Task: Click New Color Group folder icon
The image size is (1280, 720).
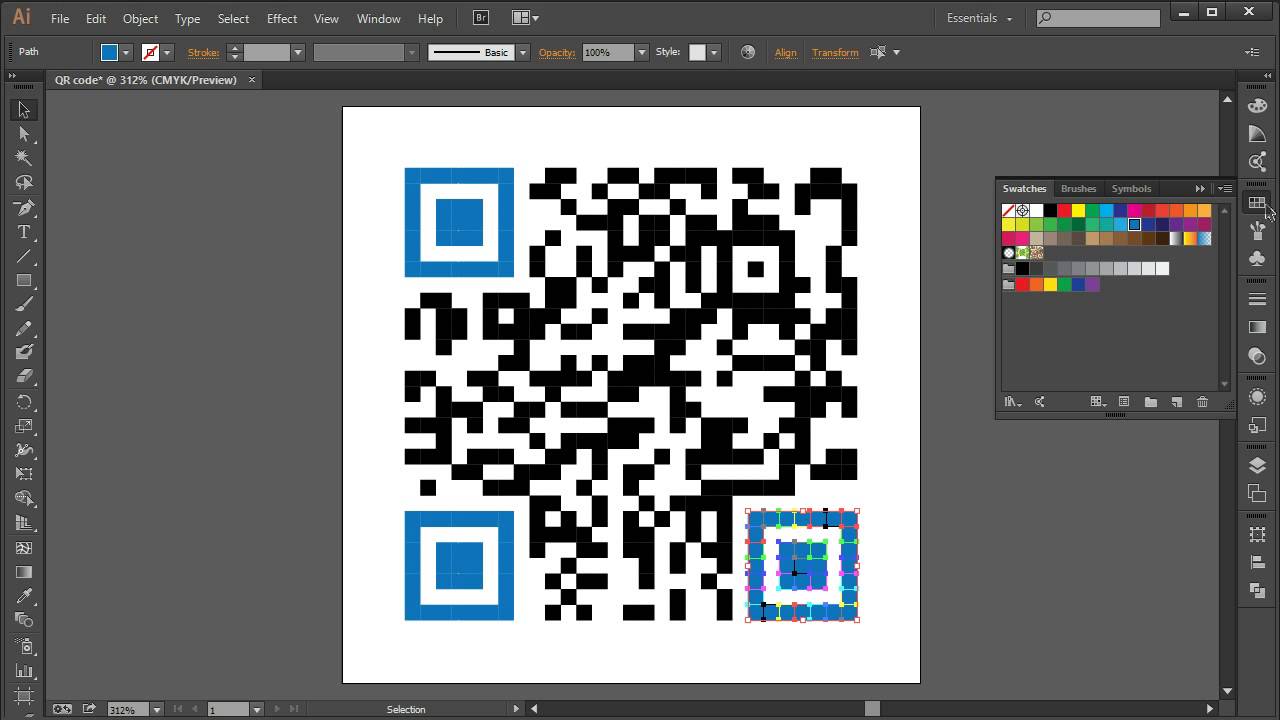Action: click(x=1150, y=402)
